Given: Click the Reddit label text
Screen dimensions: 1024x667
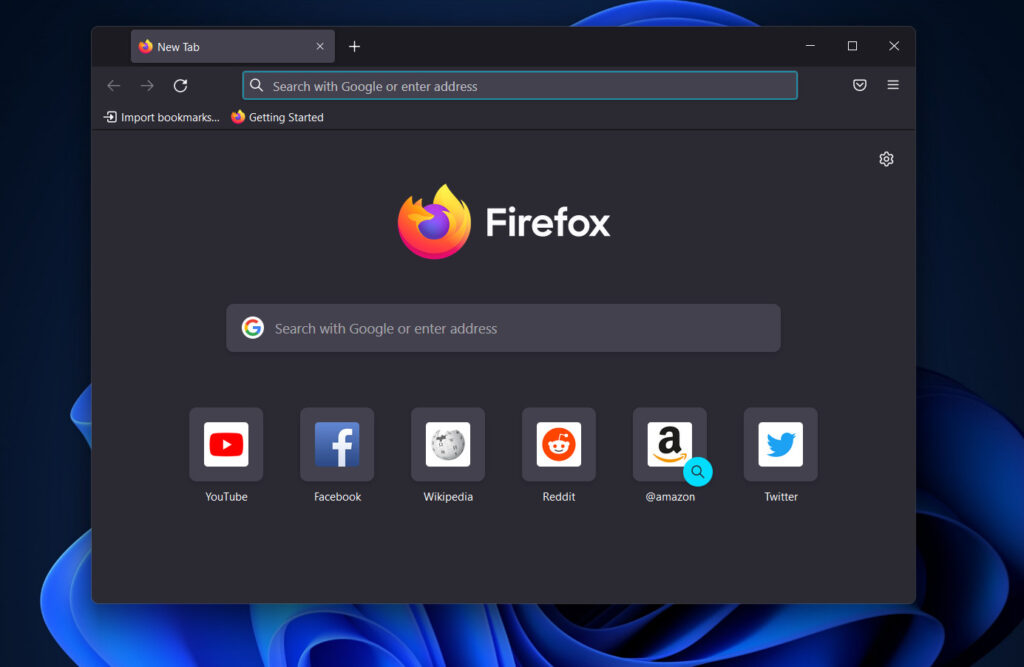Looking at the screenshot, I should tap(559, 496).
